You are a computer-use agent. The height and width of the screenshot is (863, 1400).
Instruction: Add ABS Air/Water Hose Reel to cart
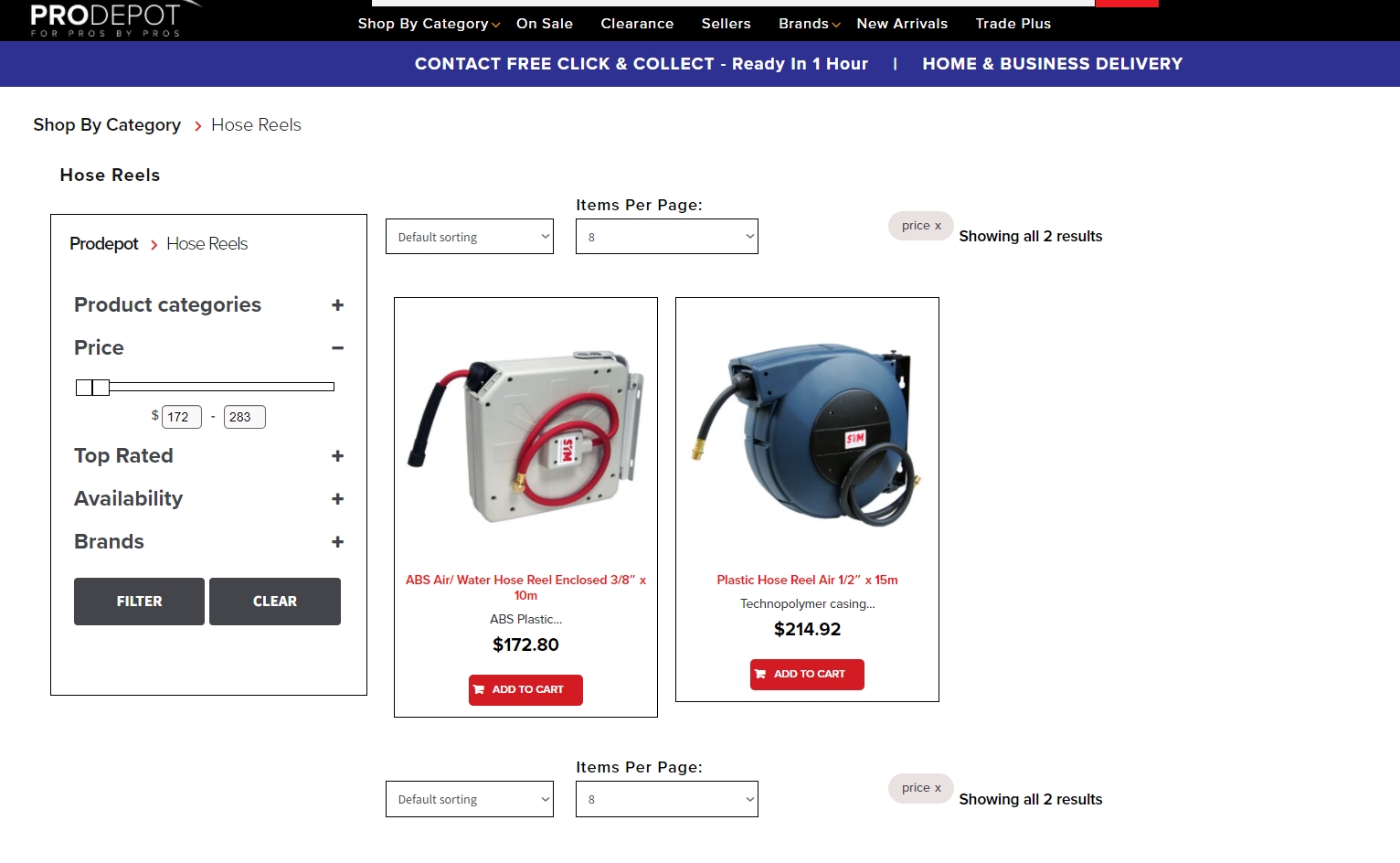[x=525, y=690]
